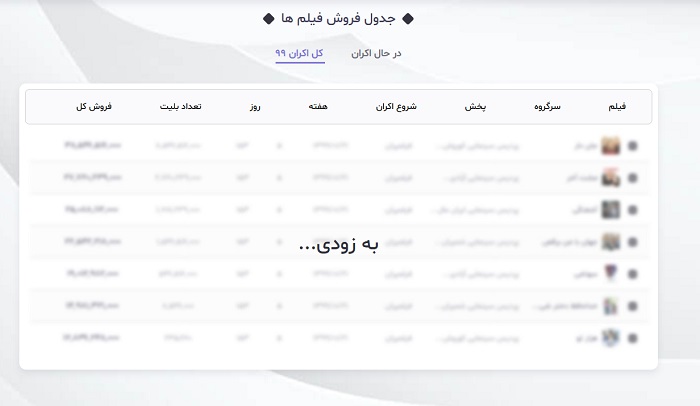This screenshot has height=406, width=700.
Task: Click the last row's film poster thumbnail
Action: pos(610,338)
